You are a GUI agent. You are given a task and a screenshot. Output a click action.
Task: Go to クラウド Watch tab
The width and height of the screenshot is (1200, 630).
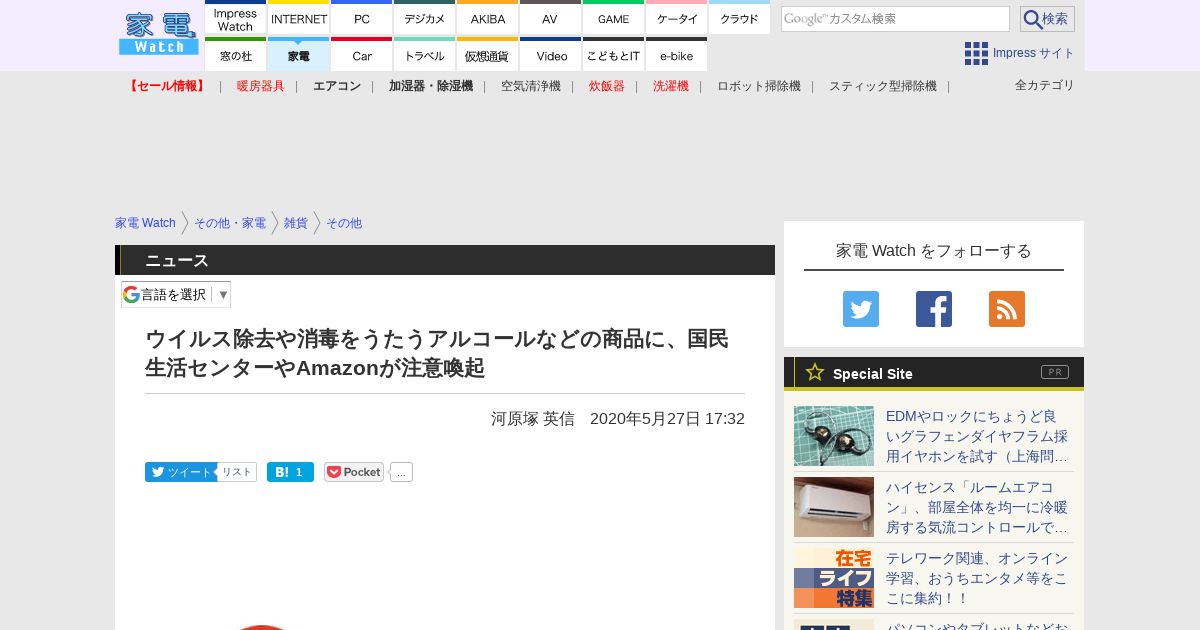739,19
